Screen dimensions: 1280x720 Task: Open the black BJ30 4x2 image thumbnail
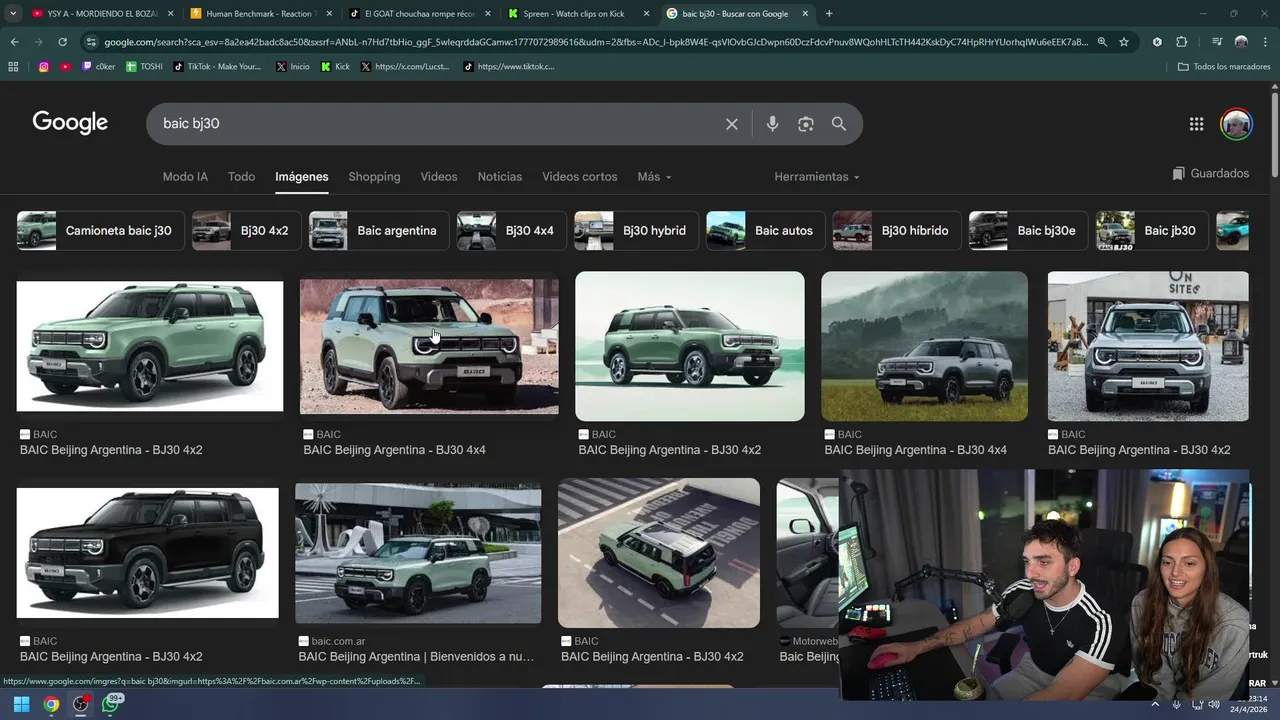148,553
